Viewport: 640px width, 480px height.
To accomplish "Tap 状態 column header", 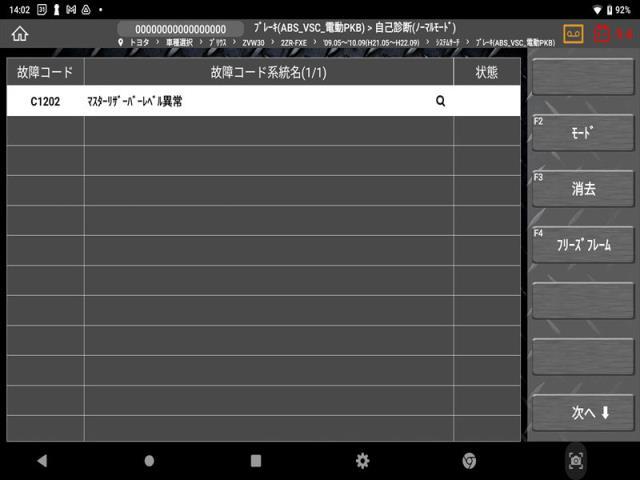I will (487, 72).
